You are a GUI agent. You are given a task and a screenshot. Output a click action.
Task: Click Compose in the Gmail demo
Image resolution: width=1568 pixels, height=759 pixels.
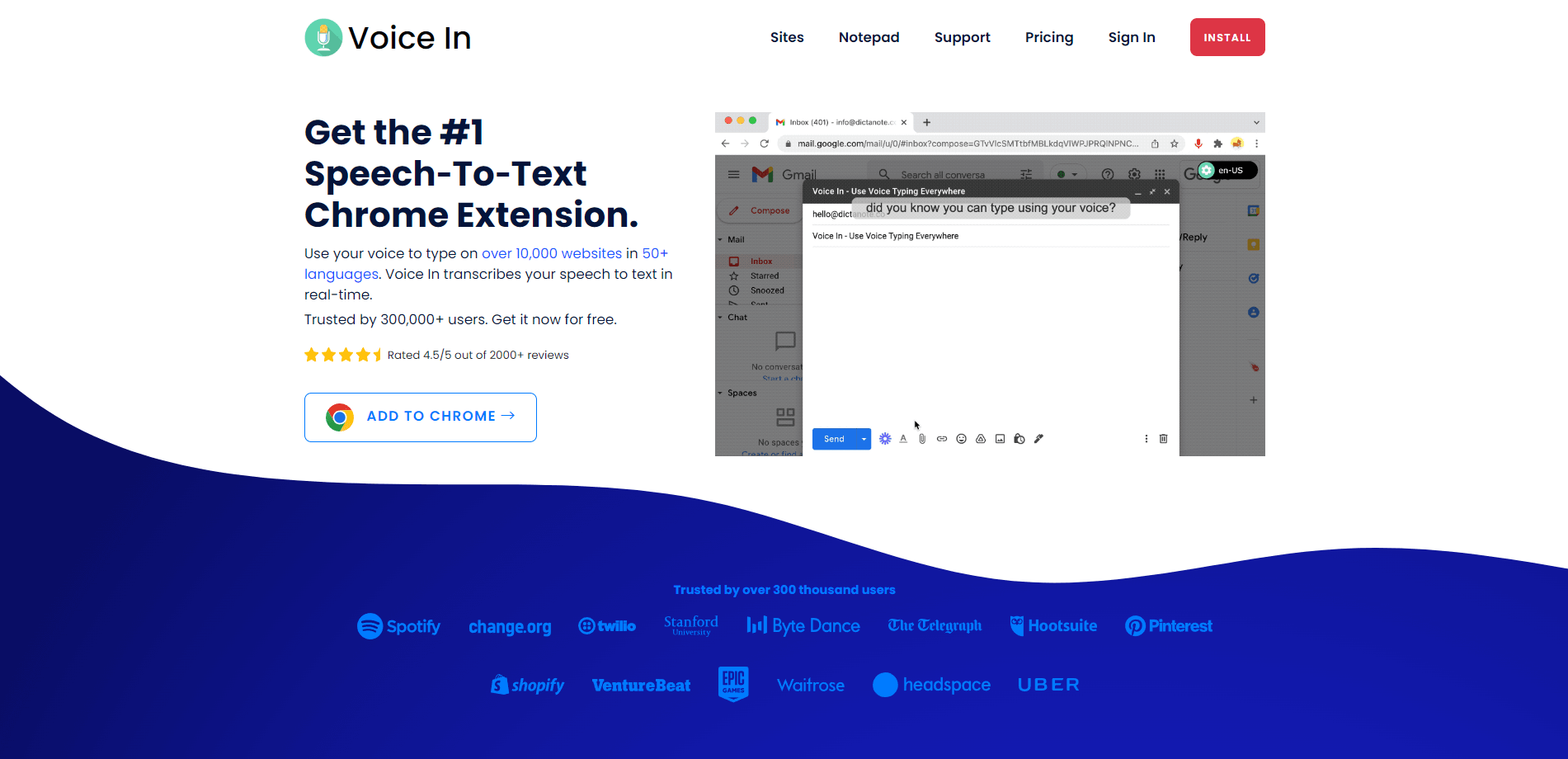tap(760, 210)
